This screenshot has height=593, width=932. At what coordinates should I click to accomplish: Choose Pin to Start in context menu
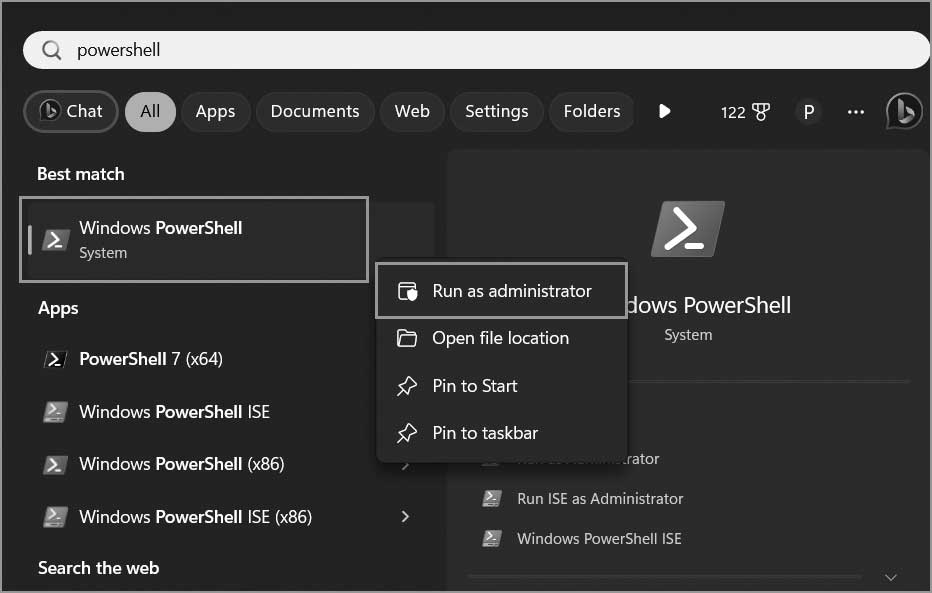tap(502, 386)
